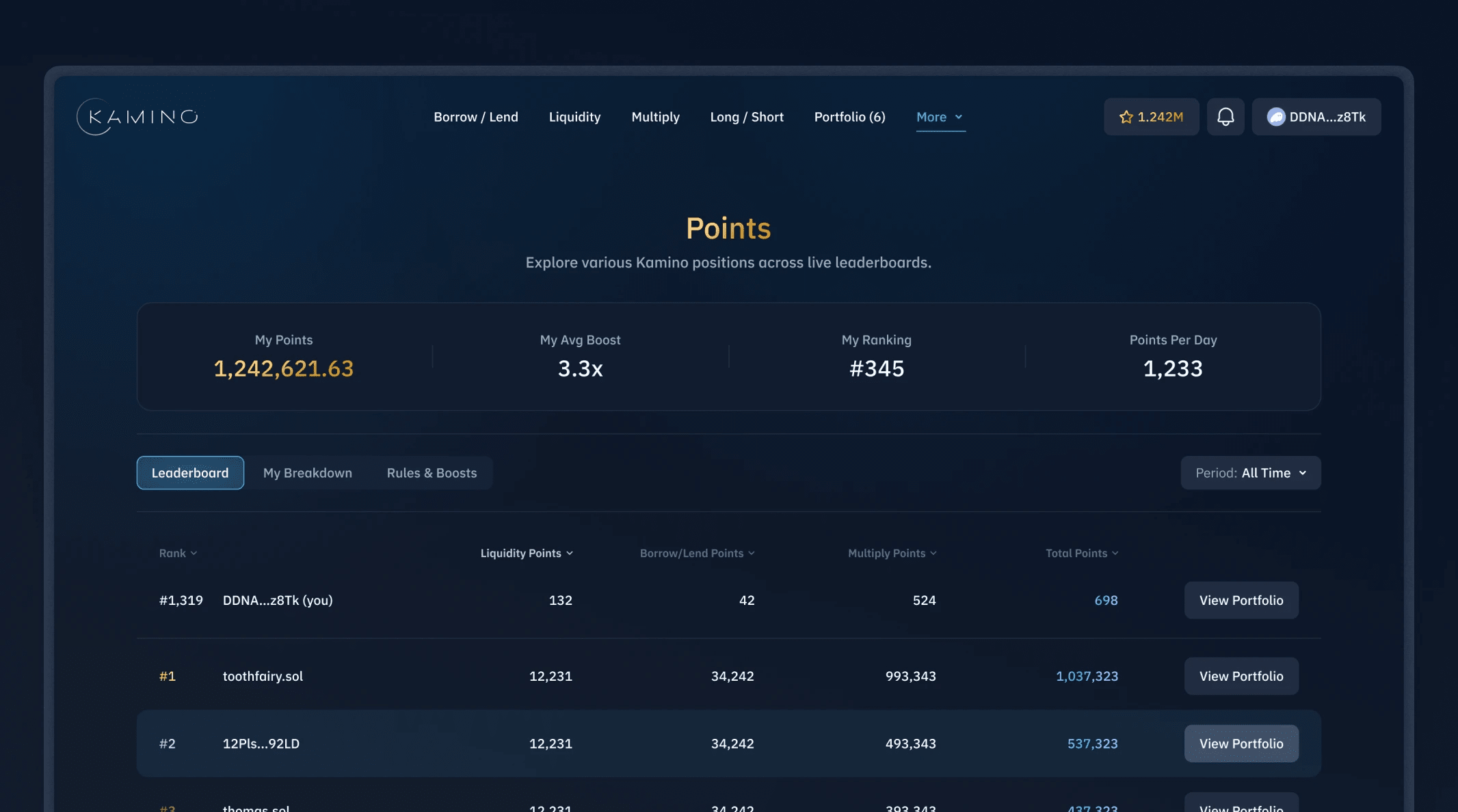The height and width of the screenshot is (812, 1458).
Task: Navigate to Long / Short
Action: pyautogui.click(x=747, y=117)
